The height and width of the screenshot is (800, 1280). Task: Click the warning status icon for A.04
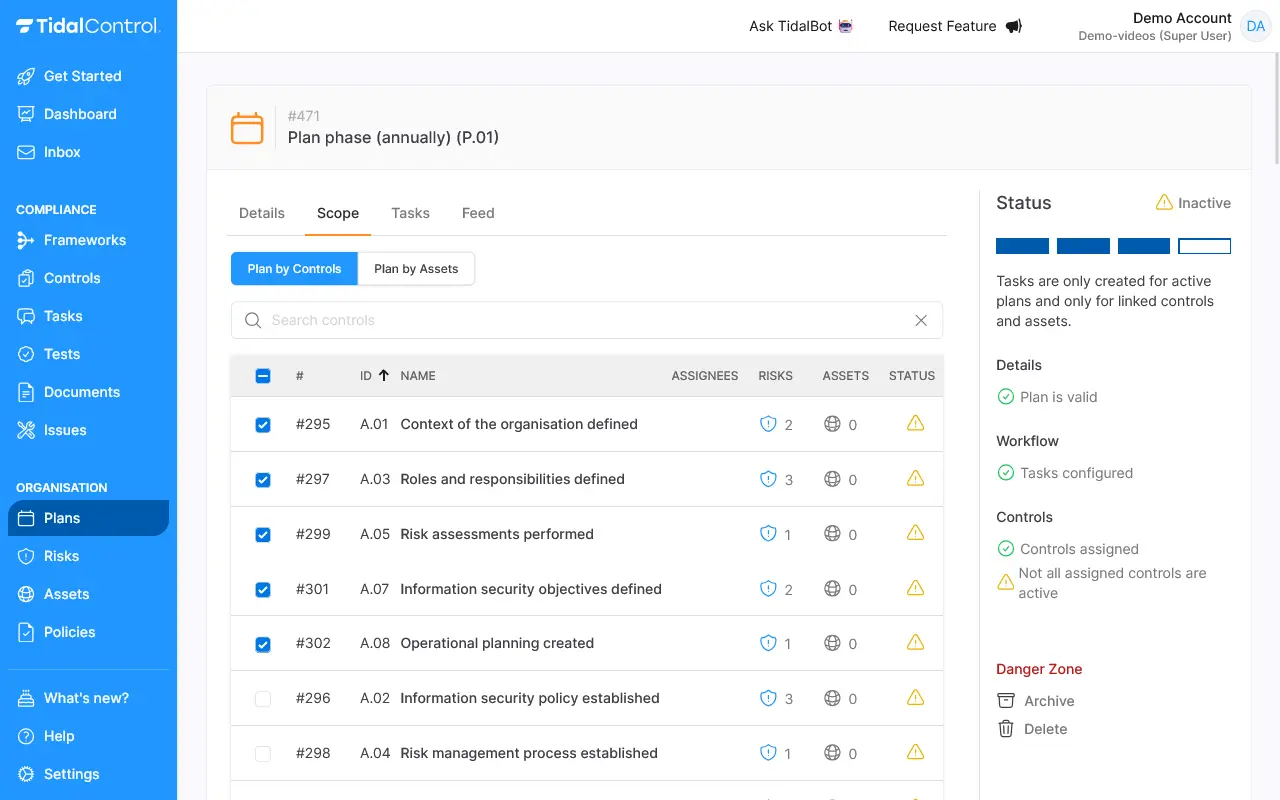(x=915, y=752)
